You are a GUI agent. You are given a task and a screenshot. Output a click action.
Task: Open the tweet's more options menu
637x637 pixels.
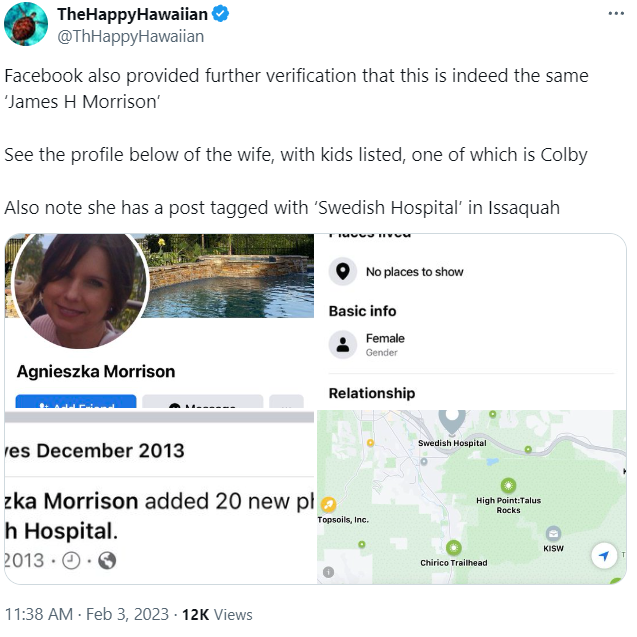coord(616,14)
